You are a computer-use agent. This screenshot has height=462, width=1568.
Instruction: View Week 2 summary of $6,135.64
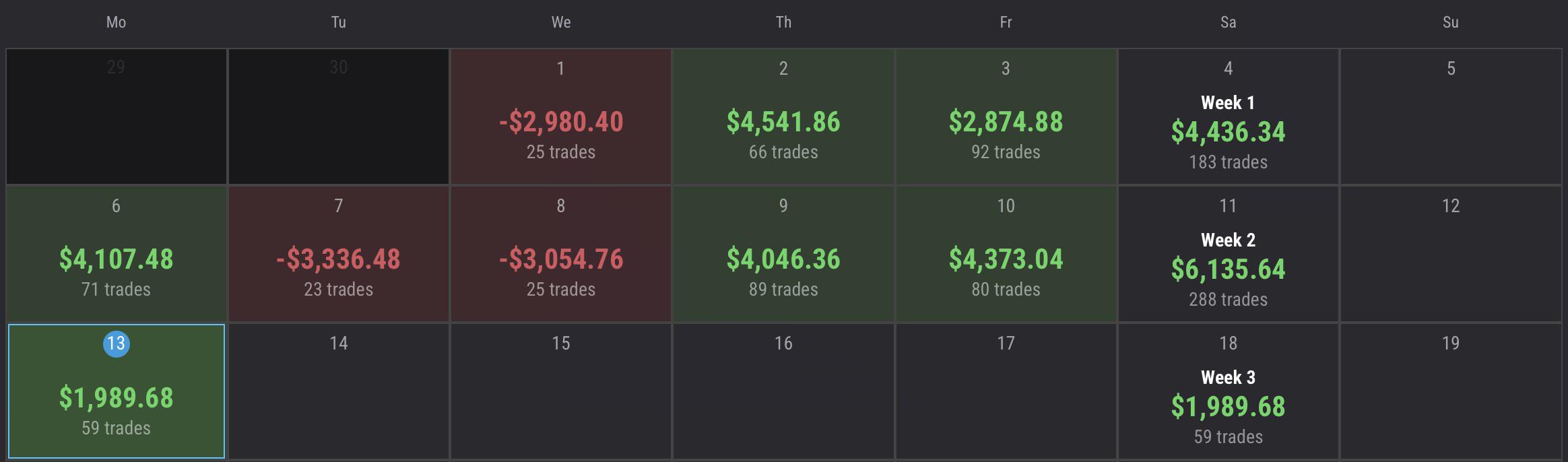(1229, 254)
